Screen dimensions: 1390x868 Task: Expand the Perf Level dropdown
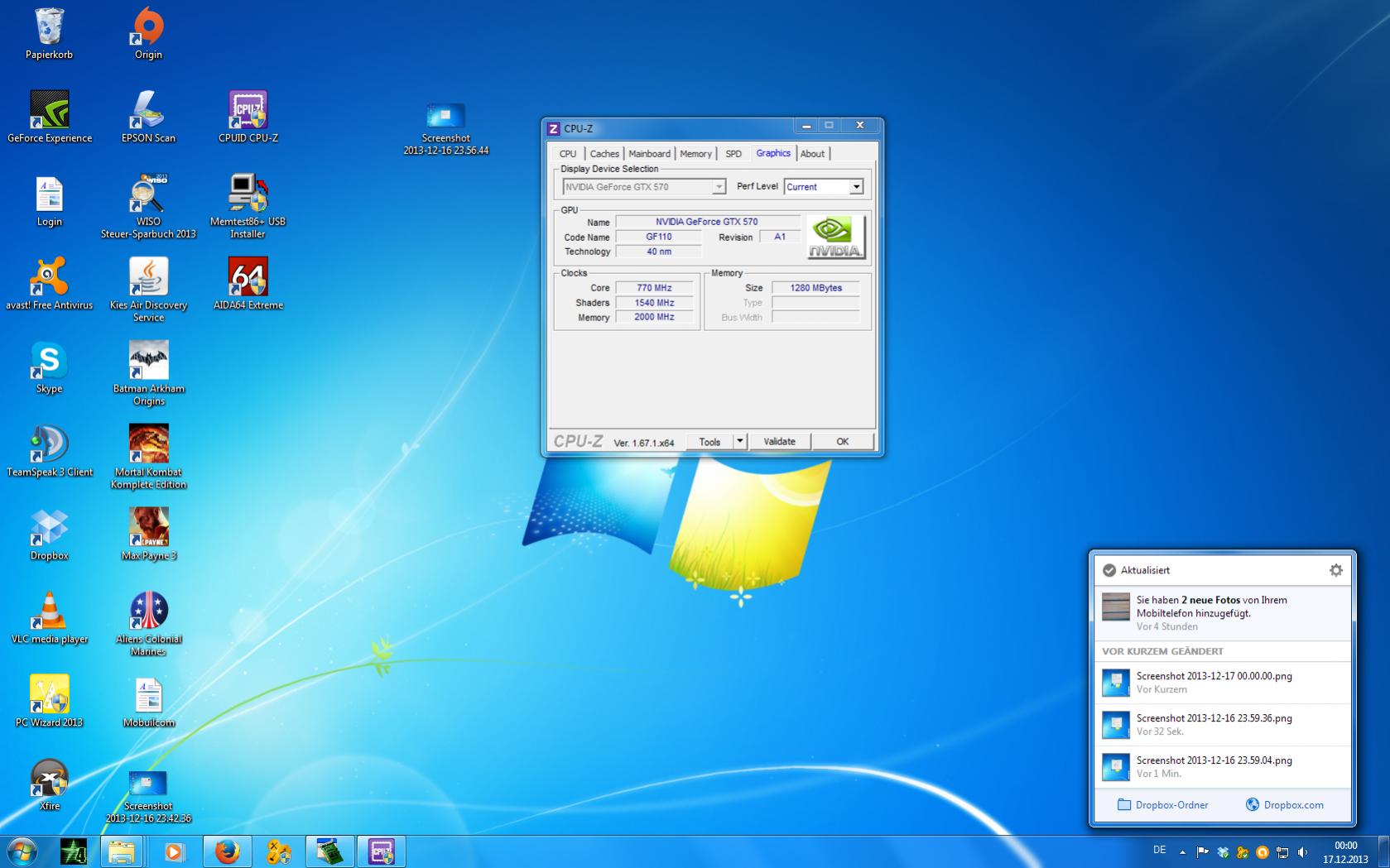click(x=856, y=187)
